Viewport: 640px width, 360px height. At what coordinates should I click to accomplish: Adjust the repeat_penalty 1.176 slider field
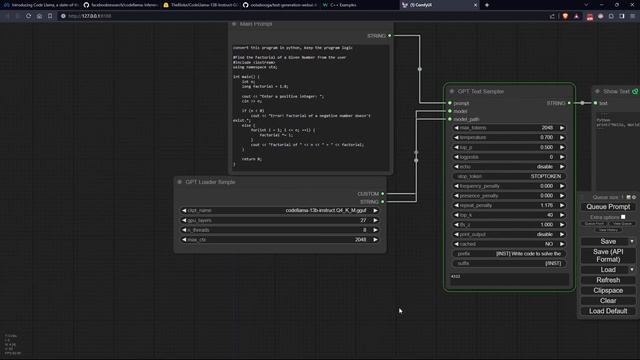pos(509,205)
